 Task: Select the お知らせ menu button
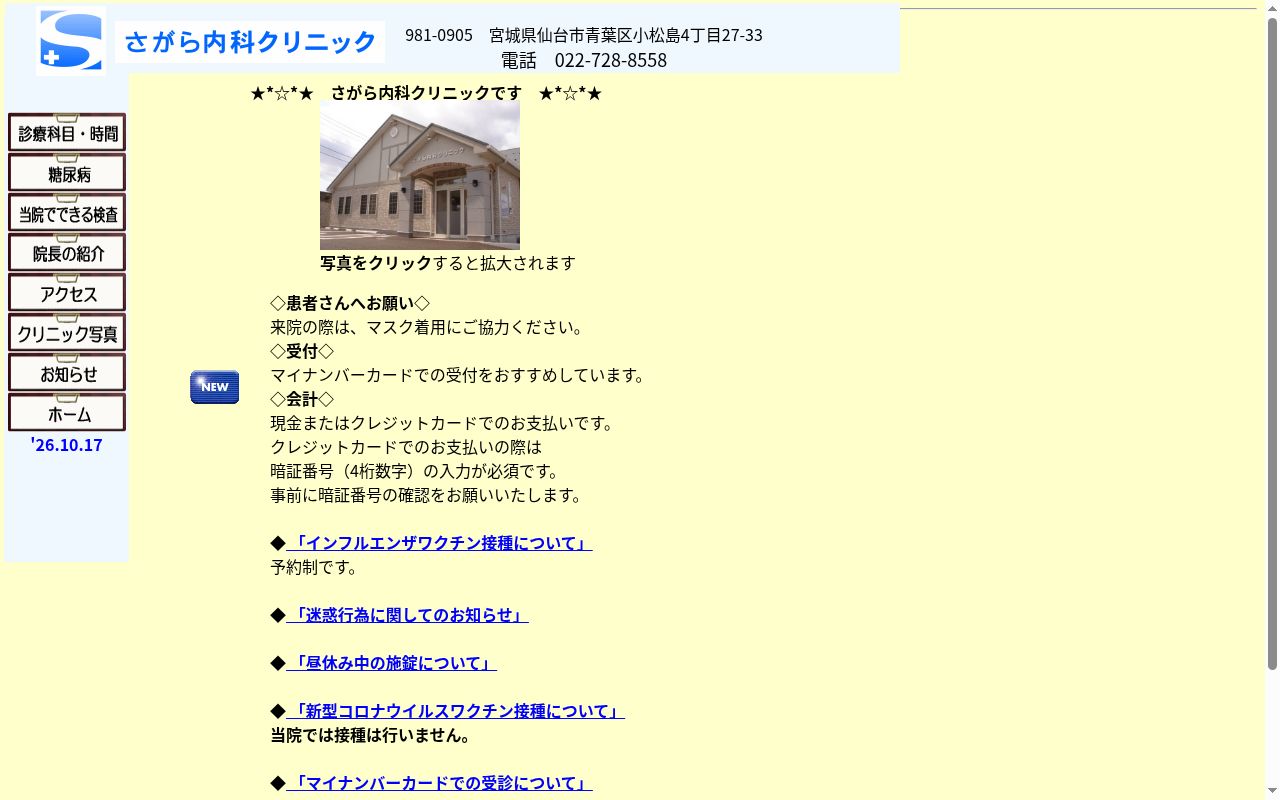click(67, 372)
